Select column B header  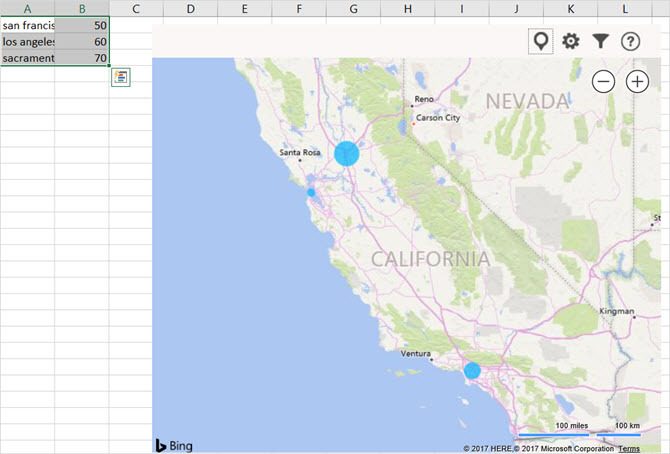pos(82,8)
